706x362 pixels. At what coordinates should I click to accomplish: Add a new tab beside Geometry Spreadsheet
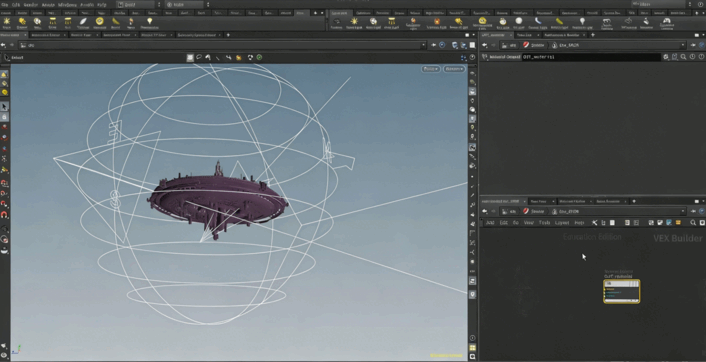[228, 35]
